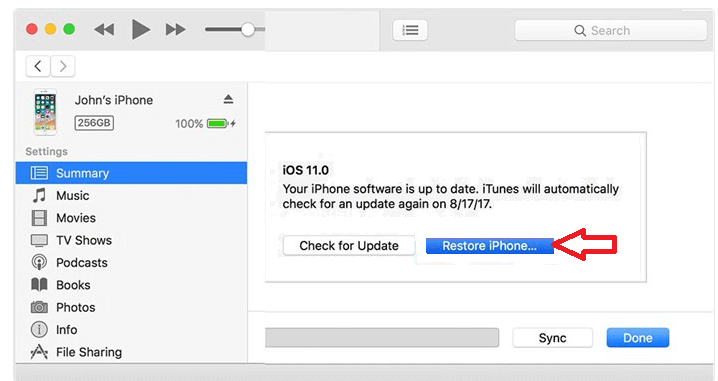The width and height of the screenshot is (718, 381).
Task: Click the Music note icon
Action: point(39,196)
